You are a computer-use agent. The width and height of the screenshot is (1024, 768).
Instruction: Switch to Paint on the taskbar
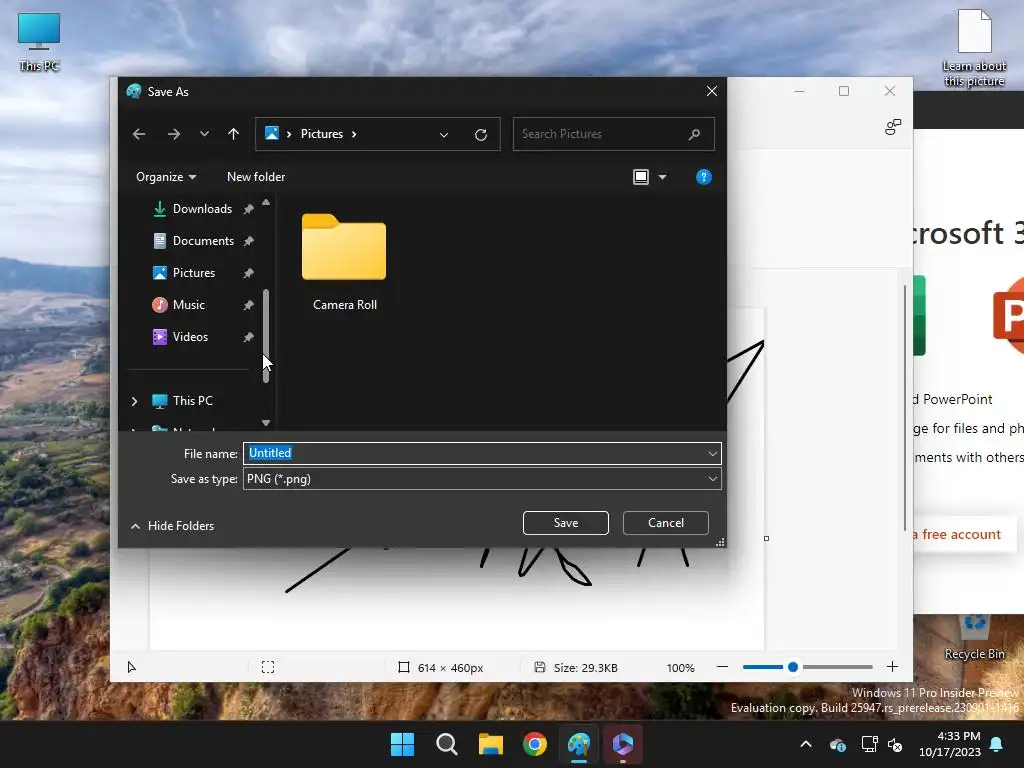579,744
